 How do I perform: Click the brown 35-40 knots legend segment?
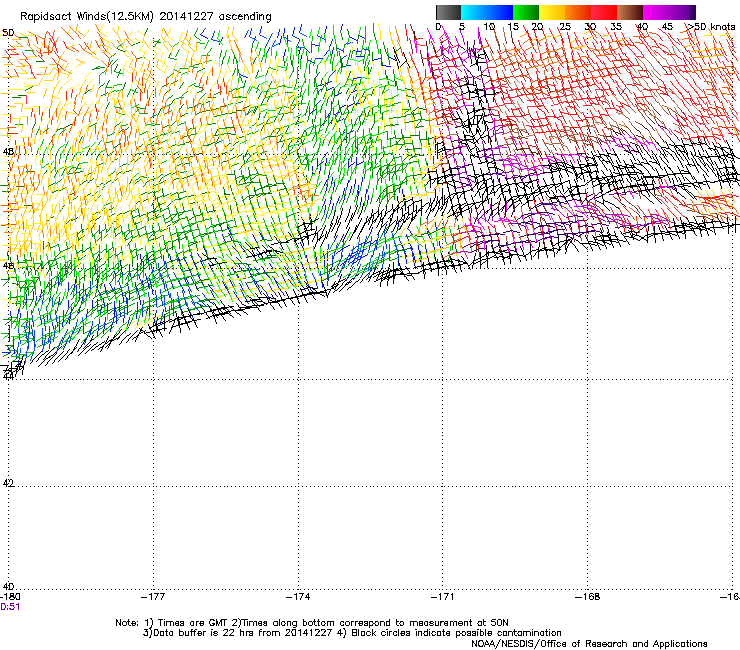pyautogui.click(x=630, y=12)
